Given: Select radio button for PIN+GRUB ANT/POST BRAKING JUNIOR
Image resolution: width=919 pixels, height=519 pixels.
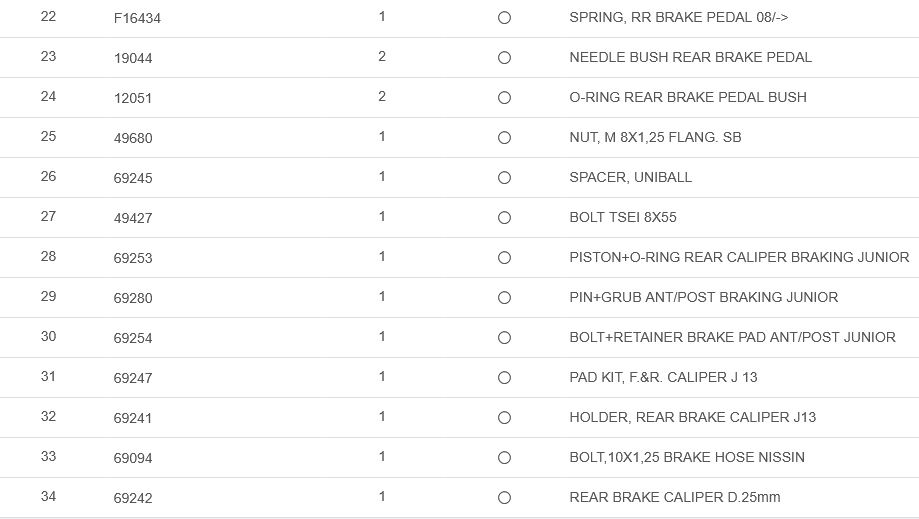Looking at the screenshot, I should click(x=504, y=298).
